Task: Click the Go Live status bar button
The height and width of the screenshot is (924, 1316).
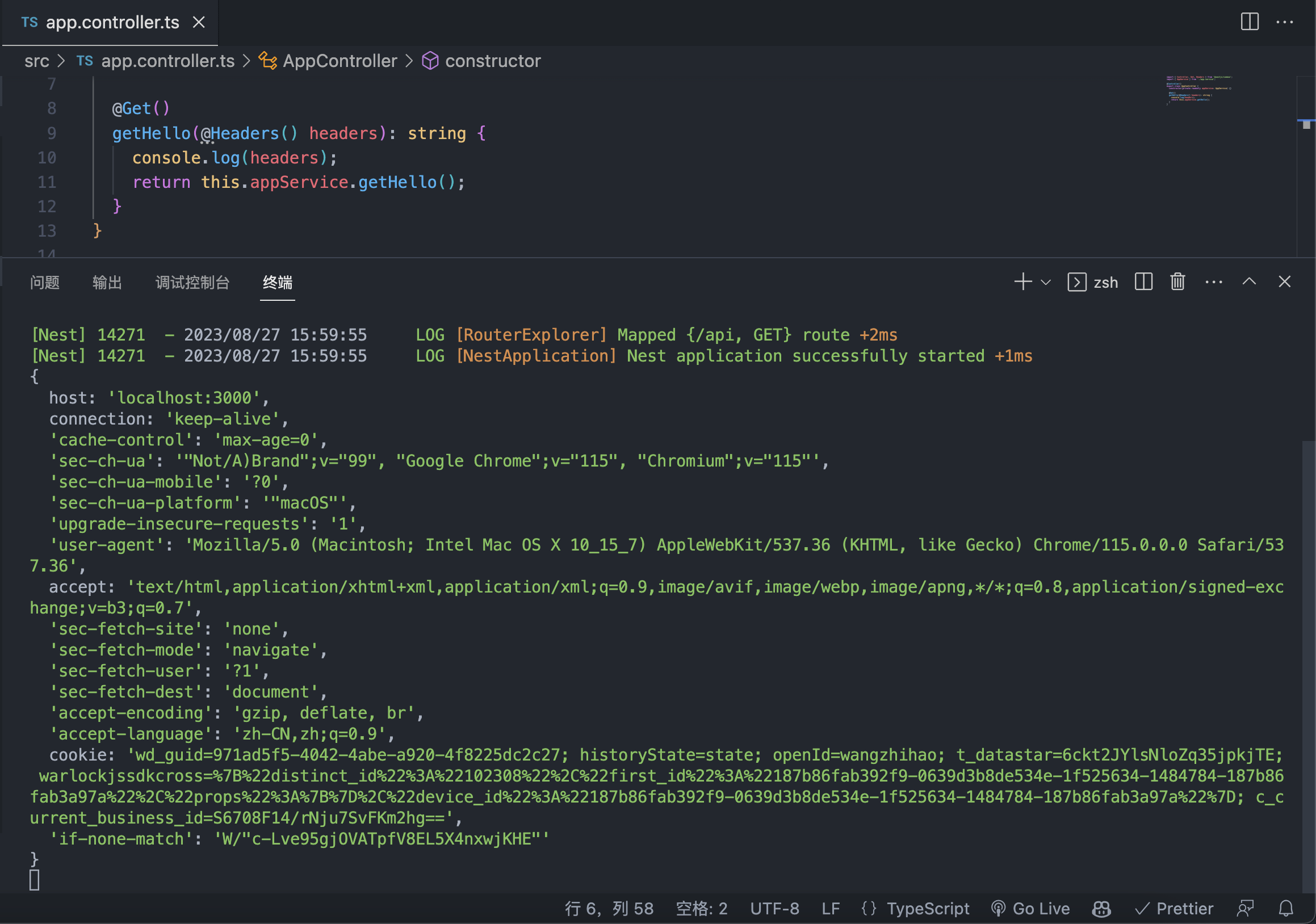Action: coord(1030,909)
